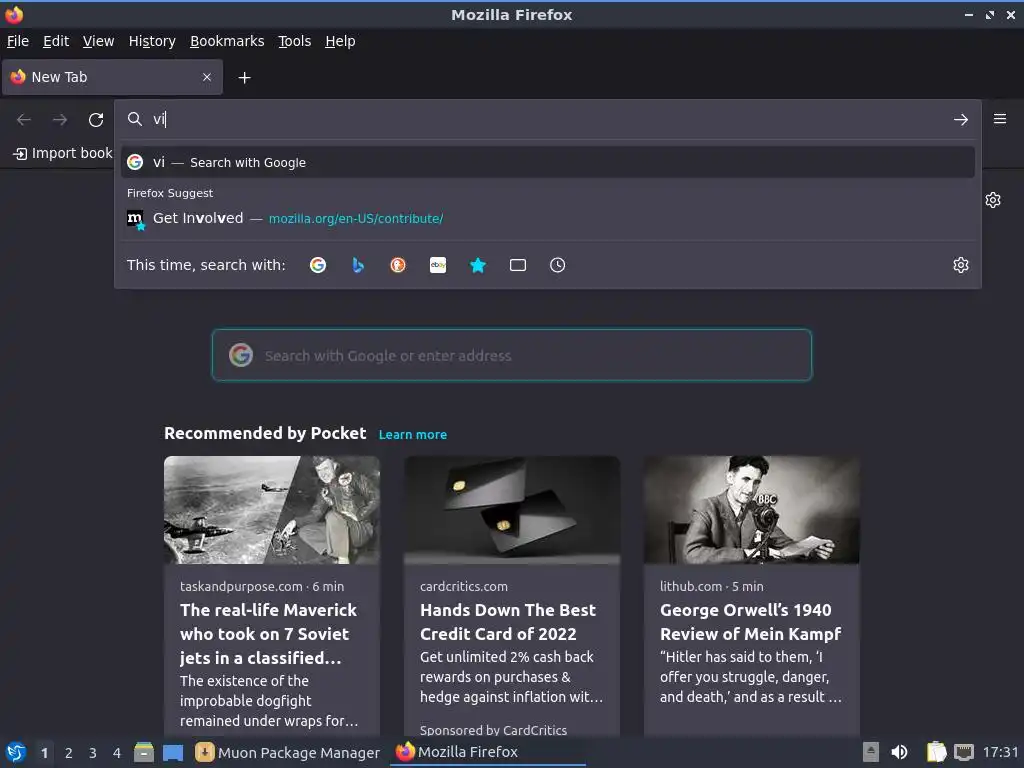1024x768 pixels.
Task: Search this time with Bing icon
Action: click(x=358, y=265)
